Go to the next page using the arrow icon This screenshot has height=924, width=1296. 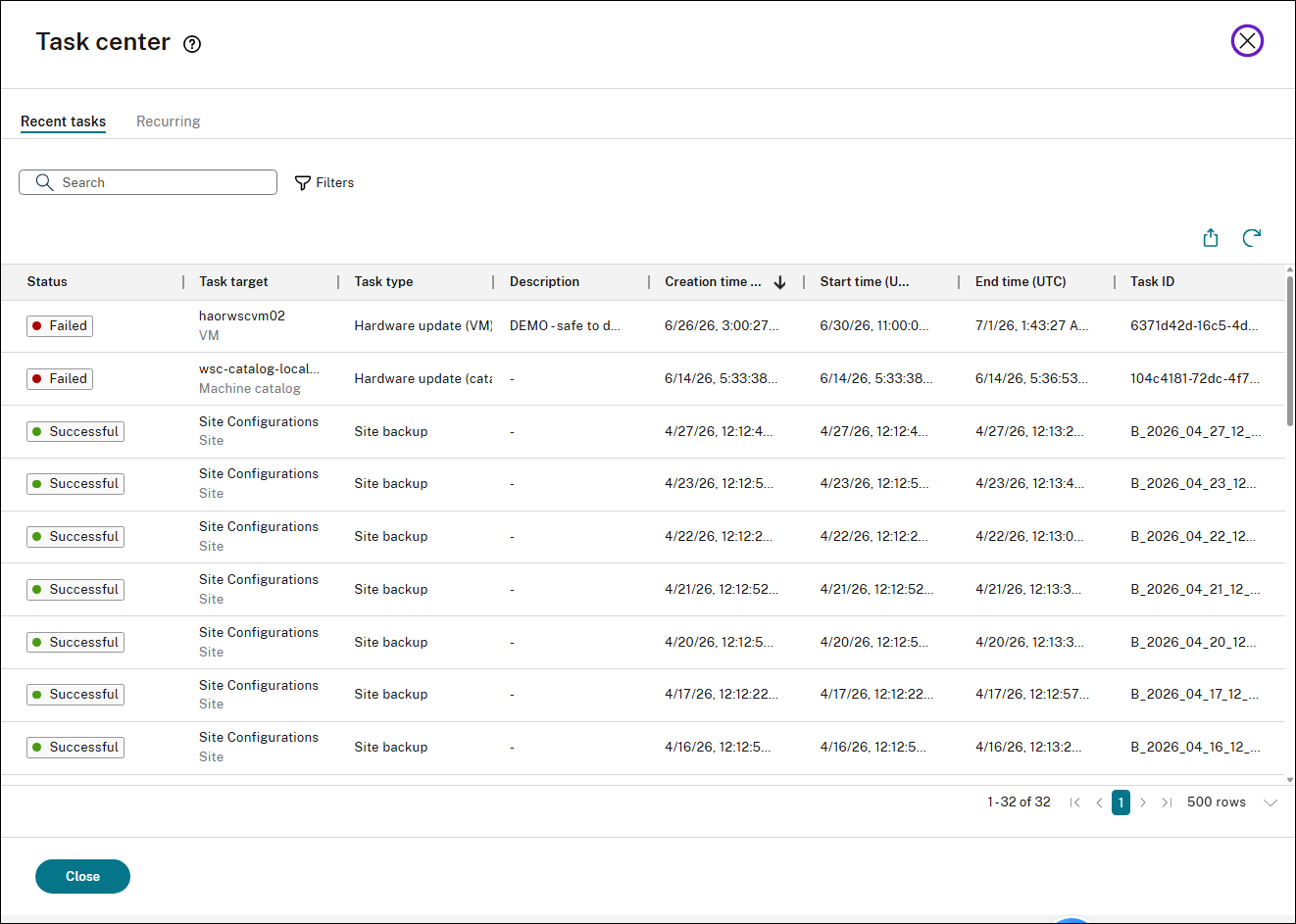1143,802
